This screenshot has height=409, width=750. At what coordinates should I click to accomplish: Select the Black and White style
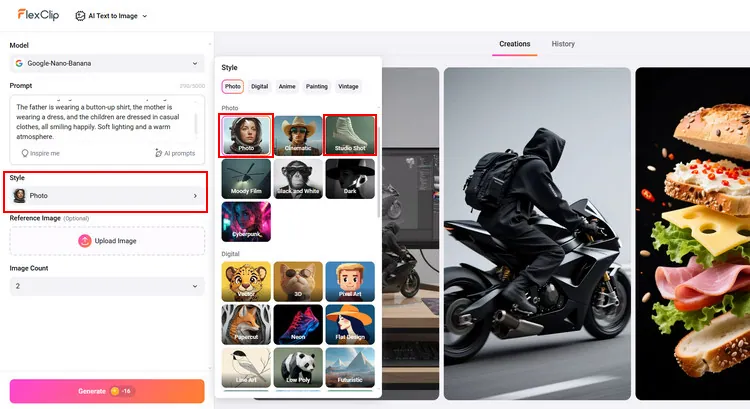(298, 179)
